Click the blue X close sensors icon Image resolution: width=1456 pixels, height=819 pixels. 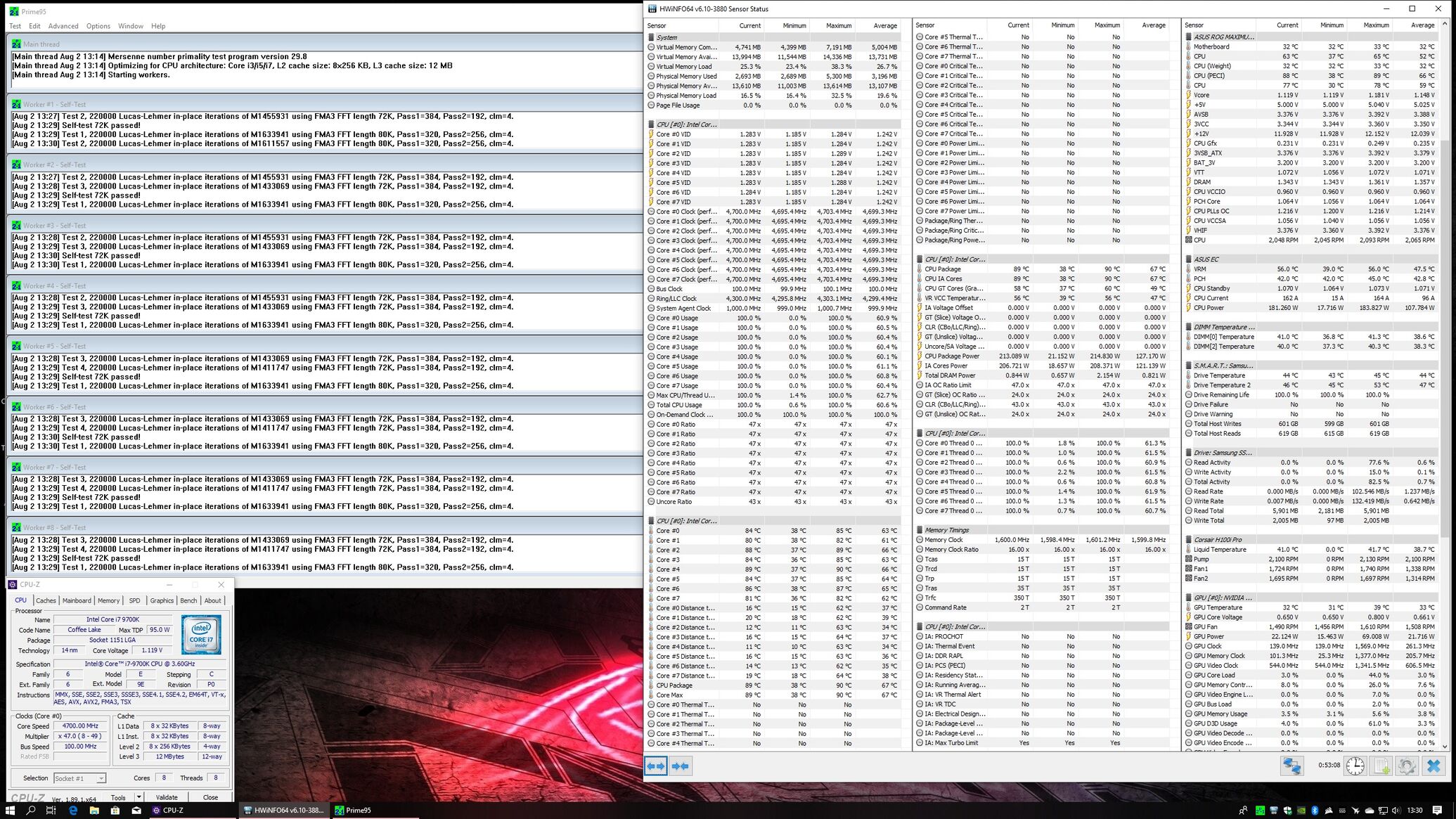point(1434,766)
